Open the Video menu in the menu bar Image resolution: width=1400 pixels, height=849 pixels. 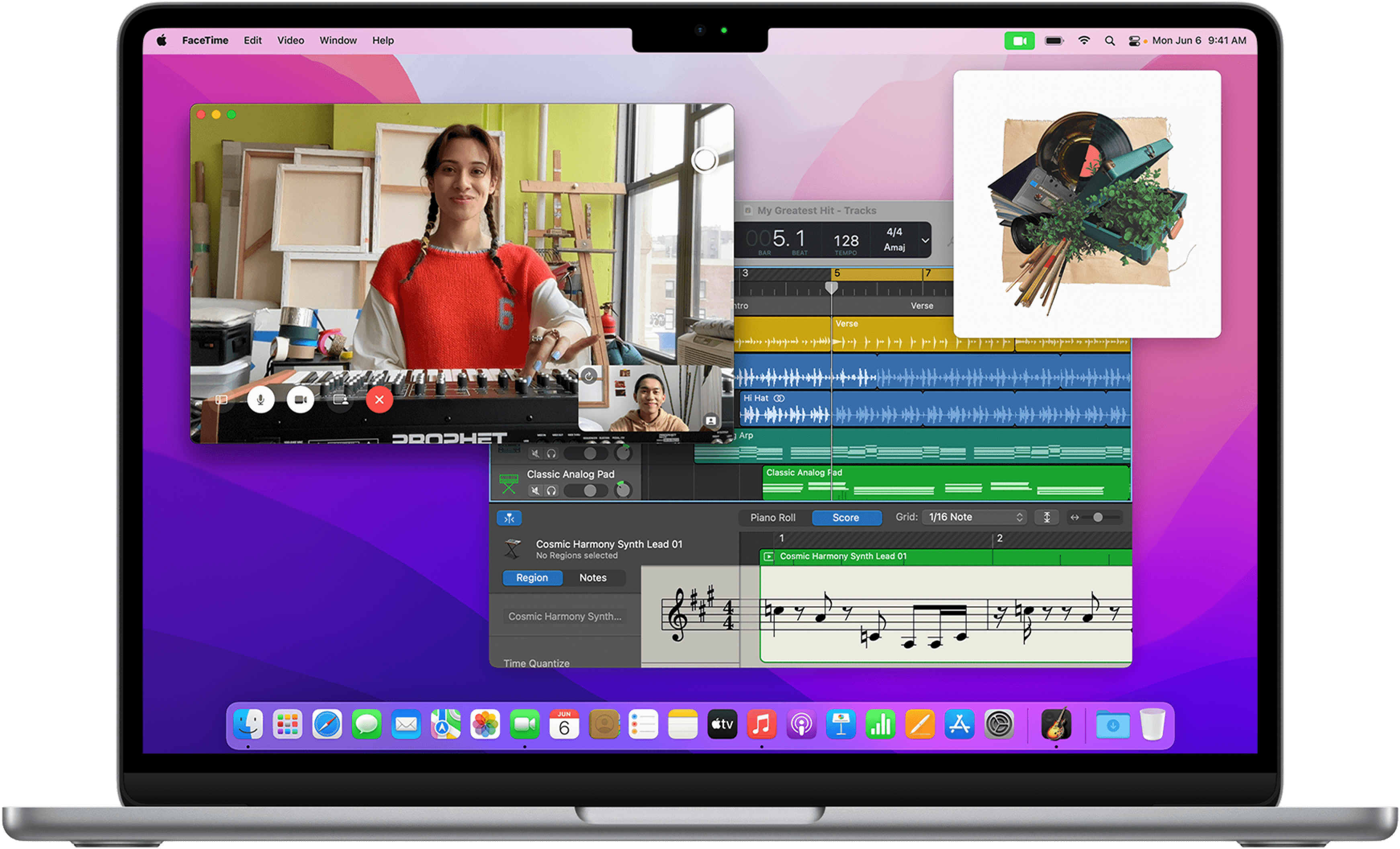point(291,40)
